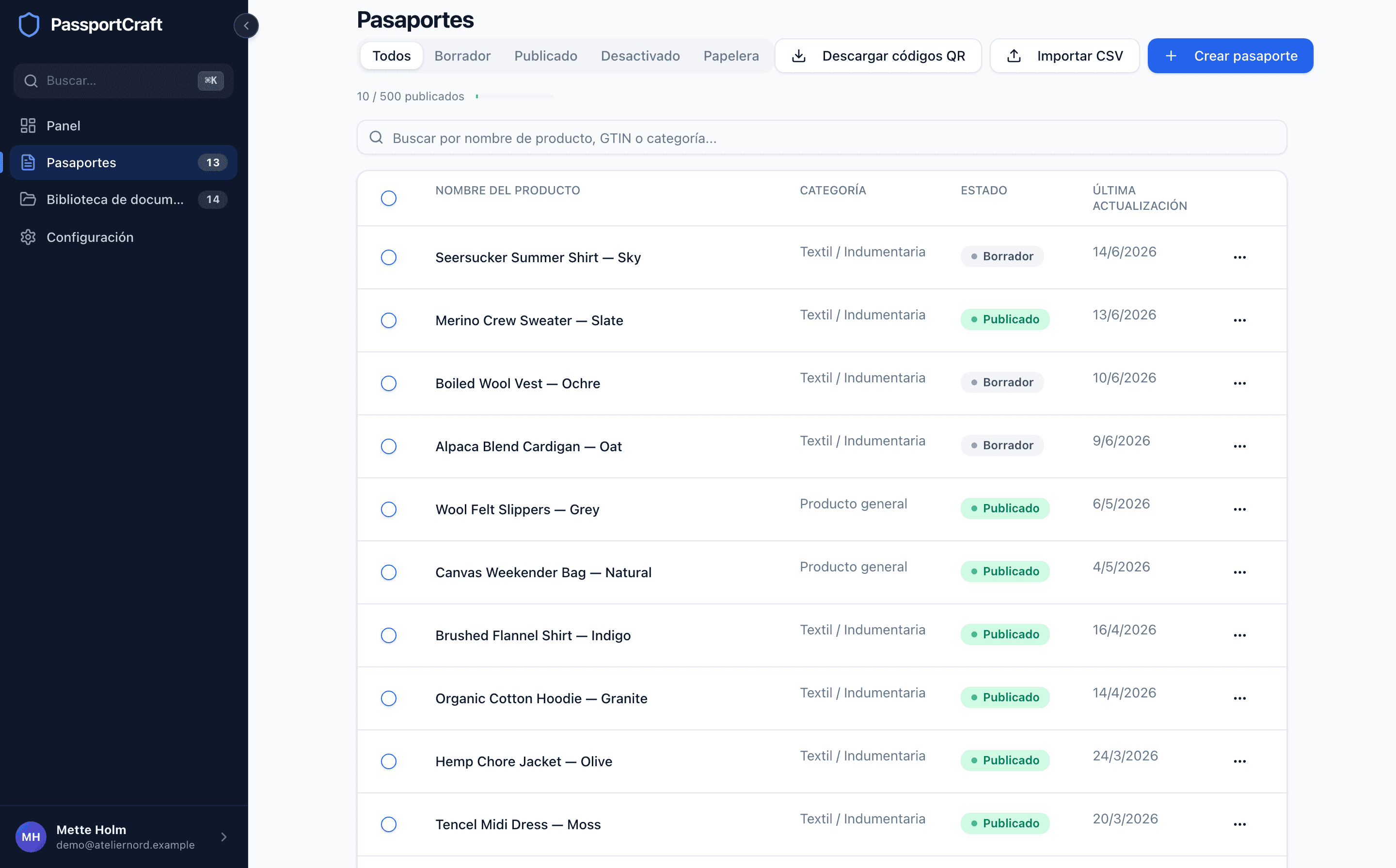Click the ⌘K shortcut badge in sidebar search

pos(211,81)
